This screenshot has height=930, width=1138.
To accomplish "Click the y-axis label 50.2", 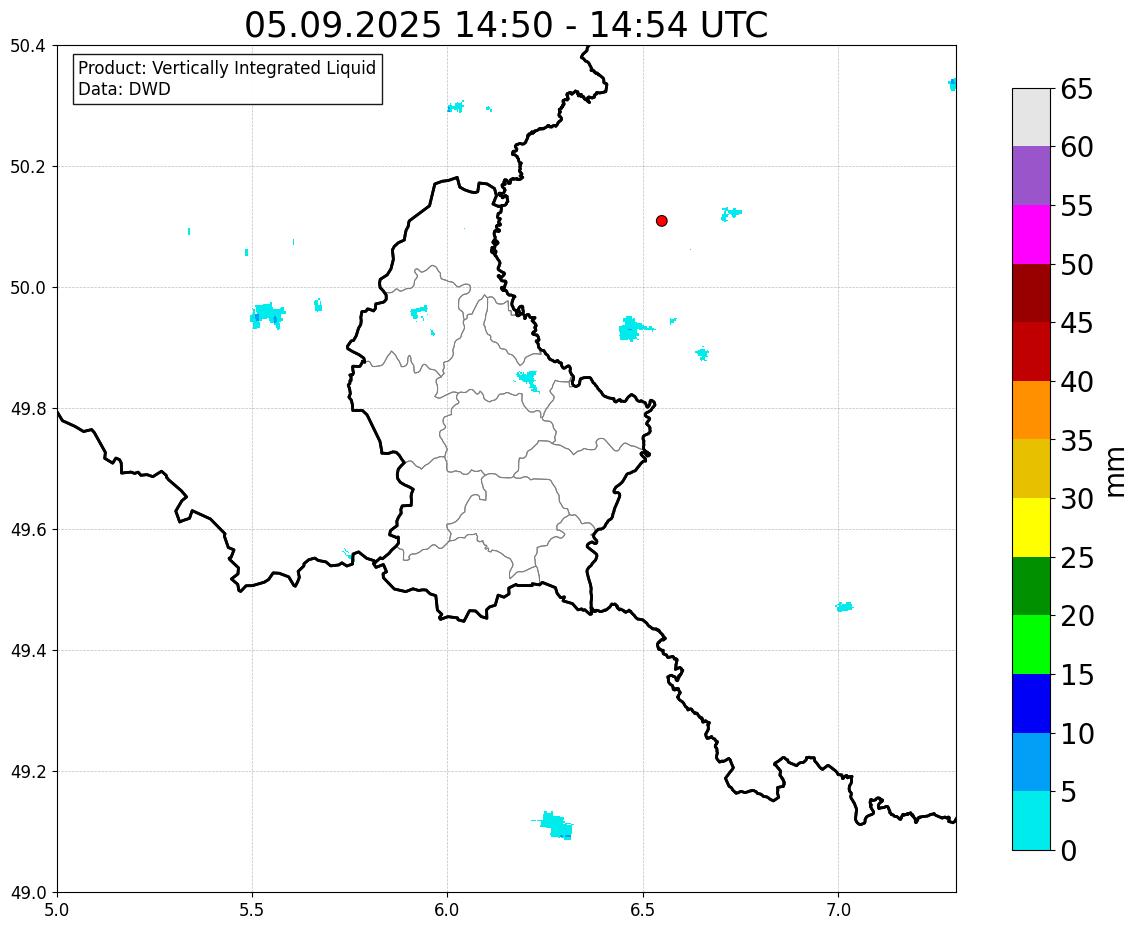I will tap(28, 166).
